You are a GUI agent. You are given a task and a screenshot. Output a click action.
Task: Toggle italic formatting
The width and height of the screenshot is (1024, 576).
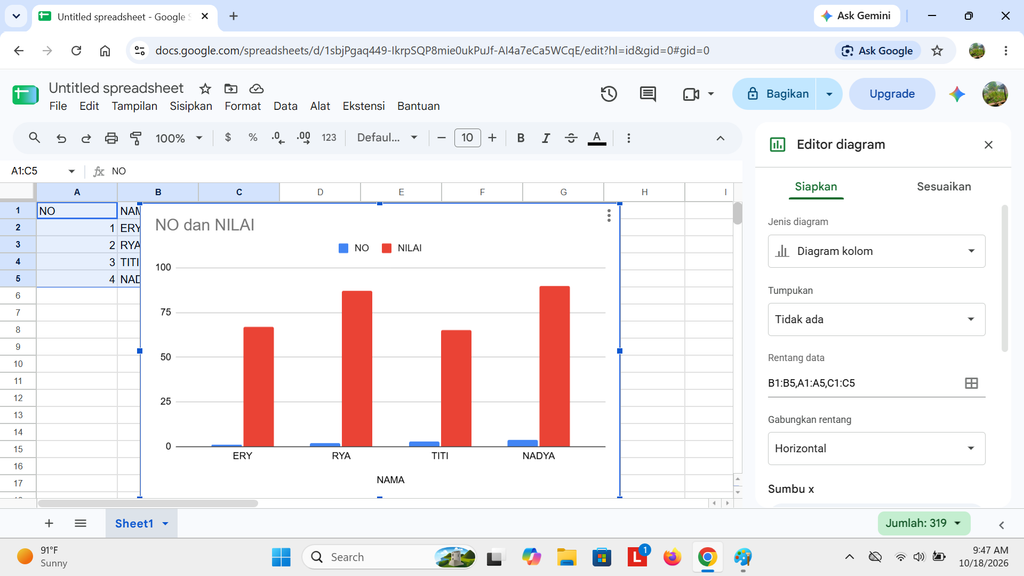tap(545, 138)
